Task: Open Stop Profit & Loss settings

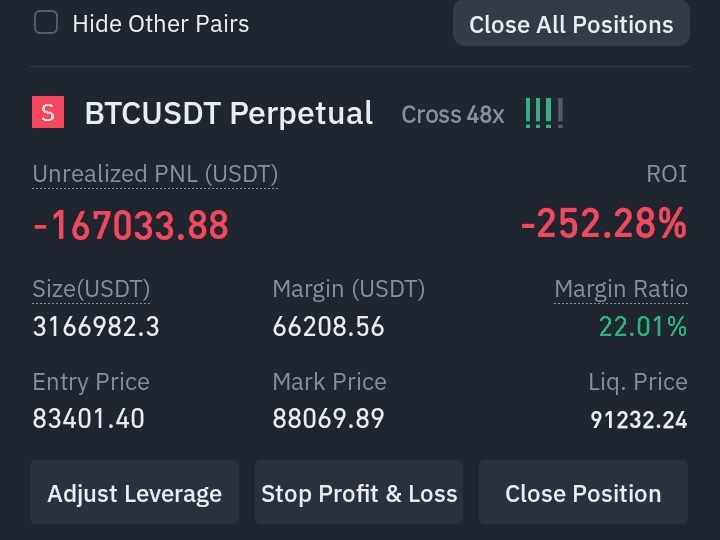Action: click(359, 493)
